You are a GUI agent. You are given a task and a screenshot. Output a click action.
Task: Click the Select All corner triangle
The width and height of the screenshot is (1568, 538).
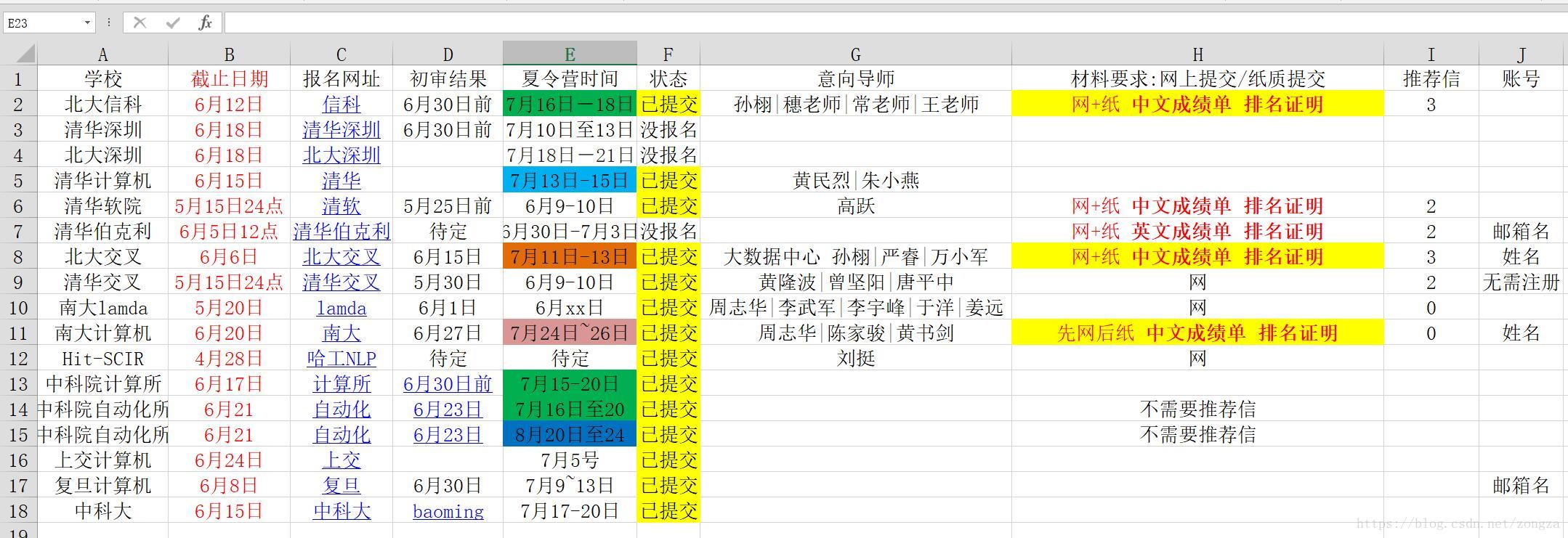pyautogui.click(x=25, y=54)
